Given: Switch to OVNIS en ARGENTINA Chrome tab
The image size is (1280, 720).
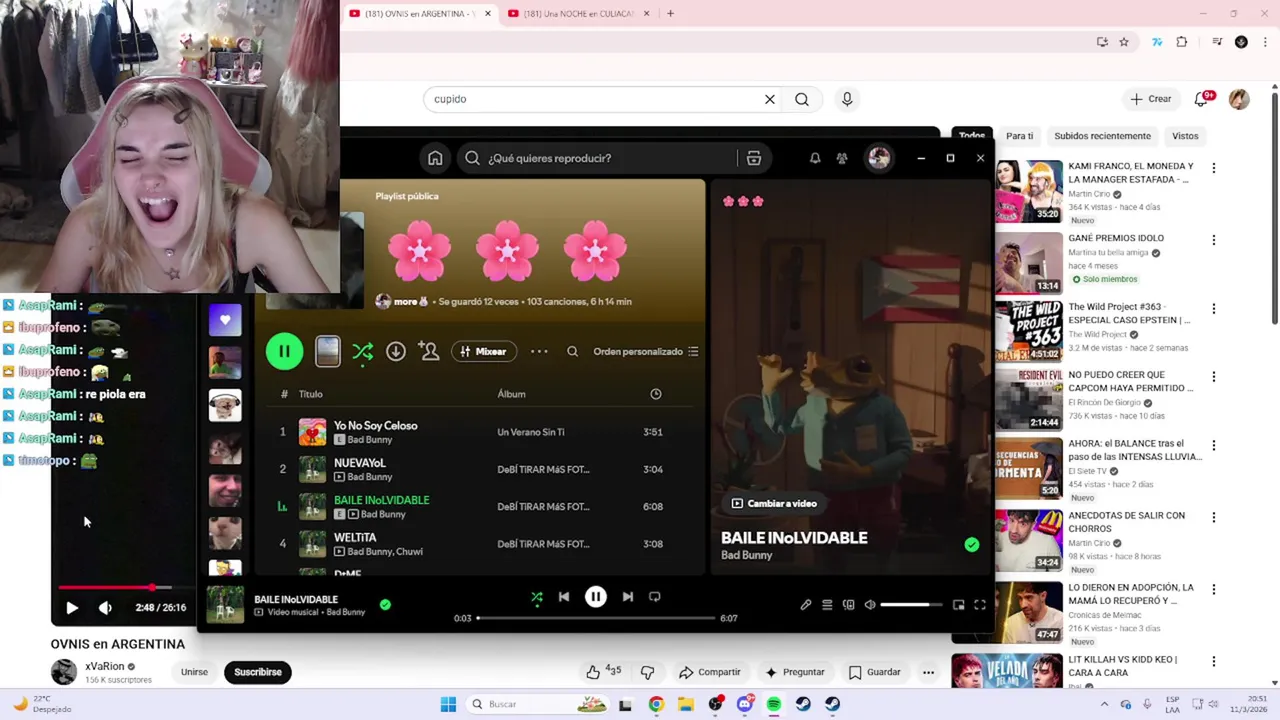Looking at the screenshot, I should [x=420, y=14].
